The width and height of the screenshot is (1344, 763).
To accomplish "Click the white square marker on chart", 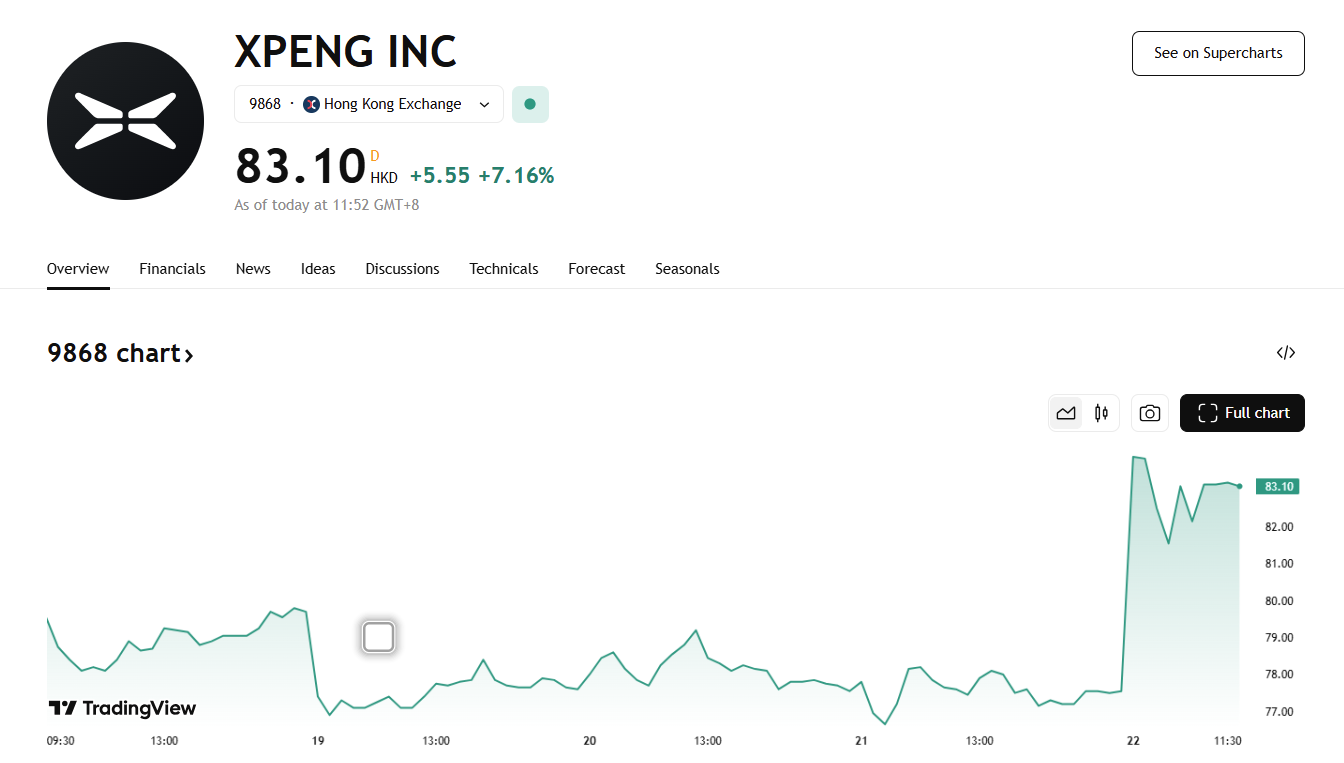I will pyautogui.click(x=378, y=637).
